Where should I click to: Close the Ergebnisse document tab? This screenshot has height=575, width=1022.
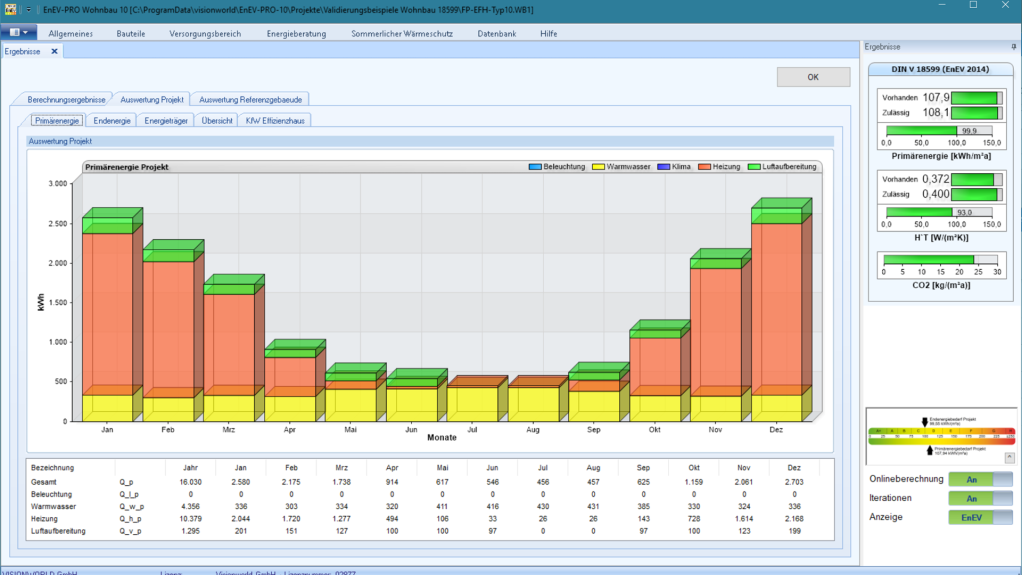point(54,51)
